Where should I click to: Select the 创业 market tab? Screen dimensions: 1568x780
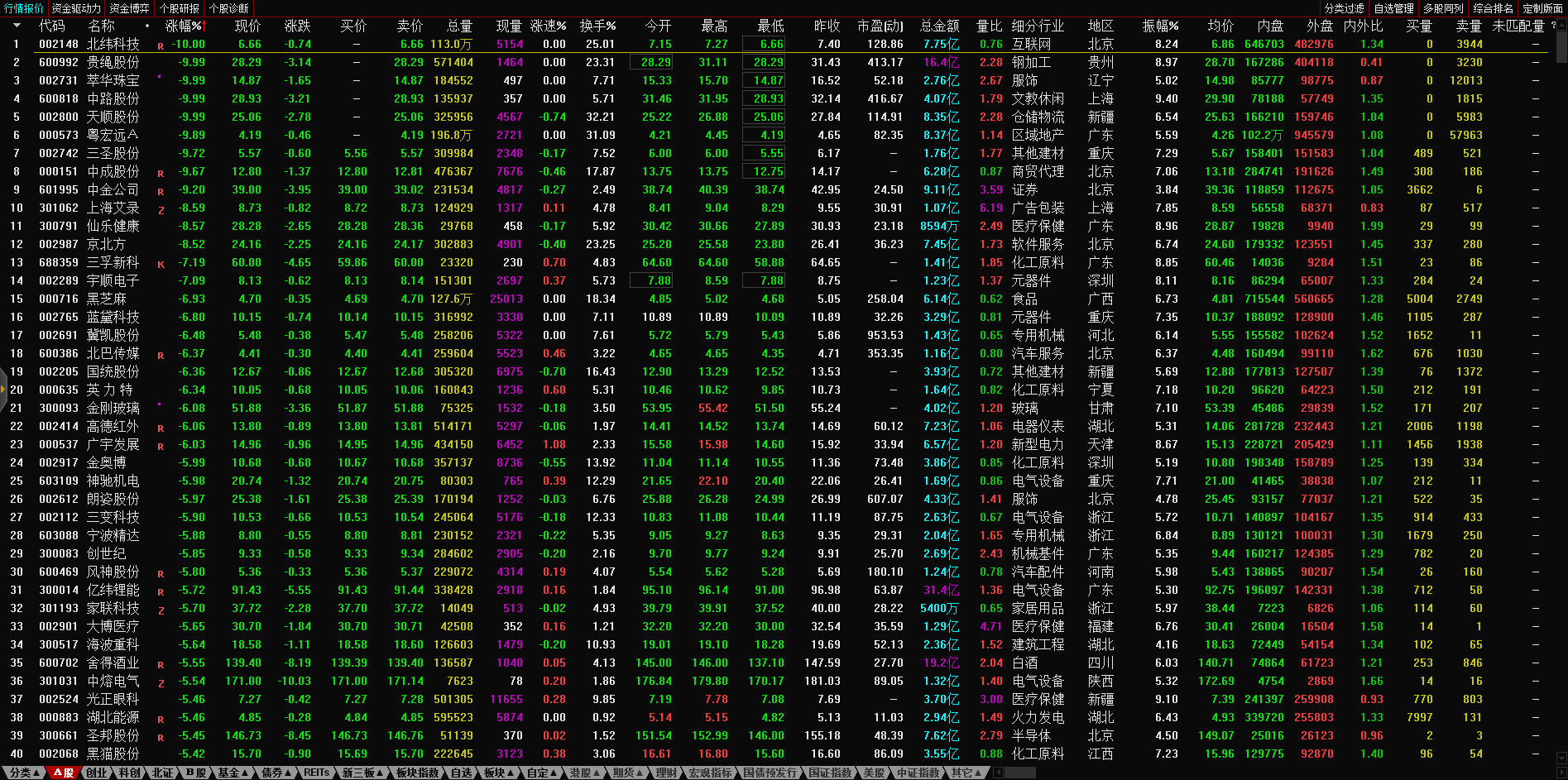coord(97,773)
